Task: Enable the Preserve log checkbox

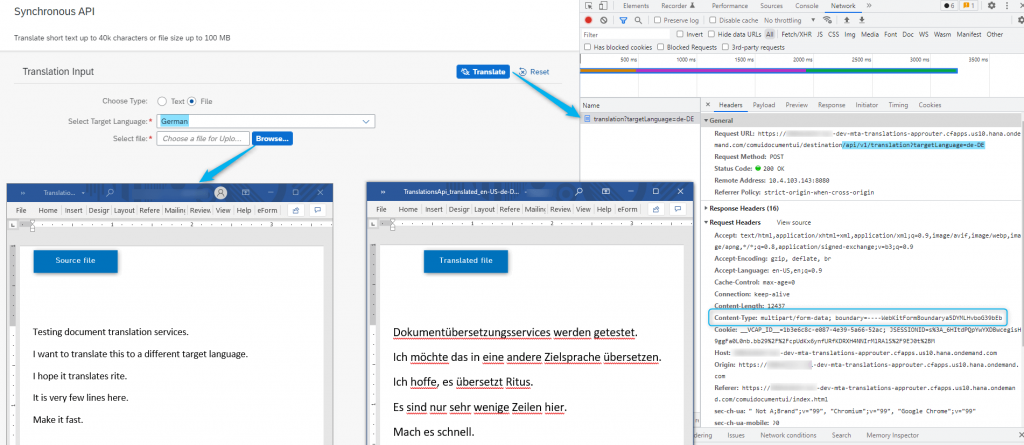Action: click(658, 20)
